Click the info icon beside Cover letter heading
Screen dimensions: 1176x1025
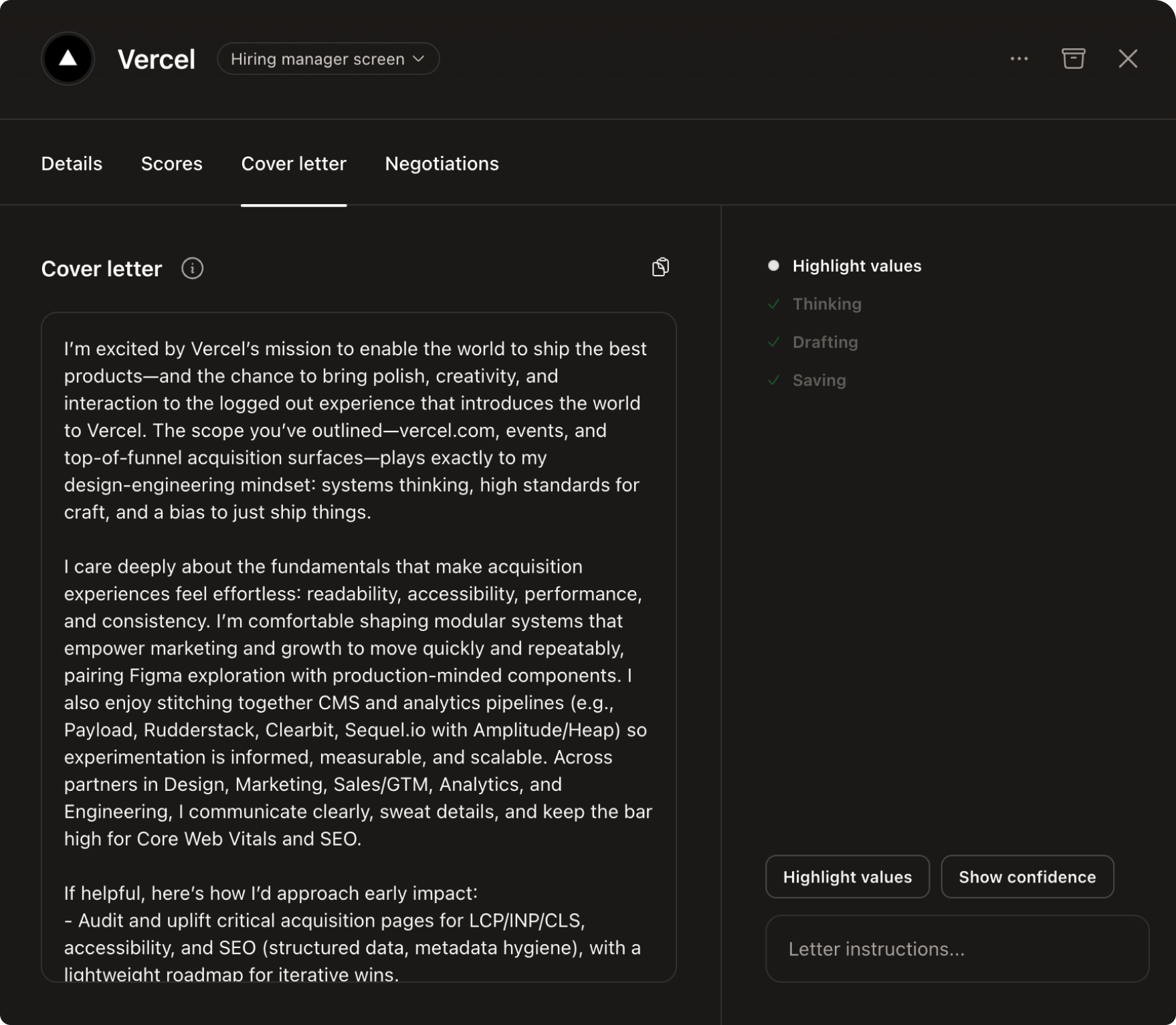[x=192, y=268]
